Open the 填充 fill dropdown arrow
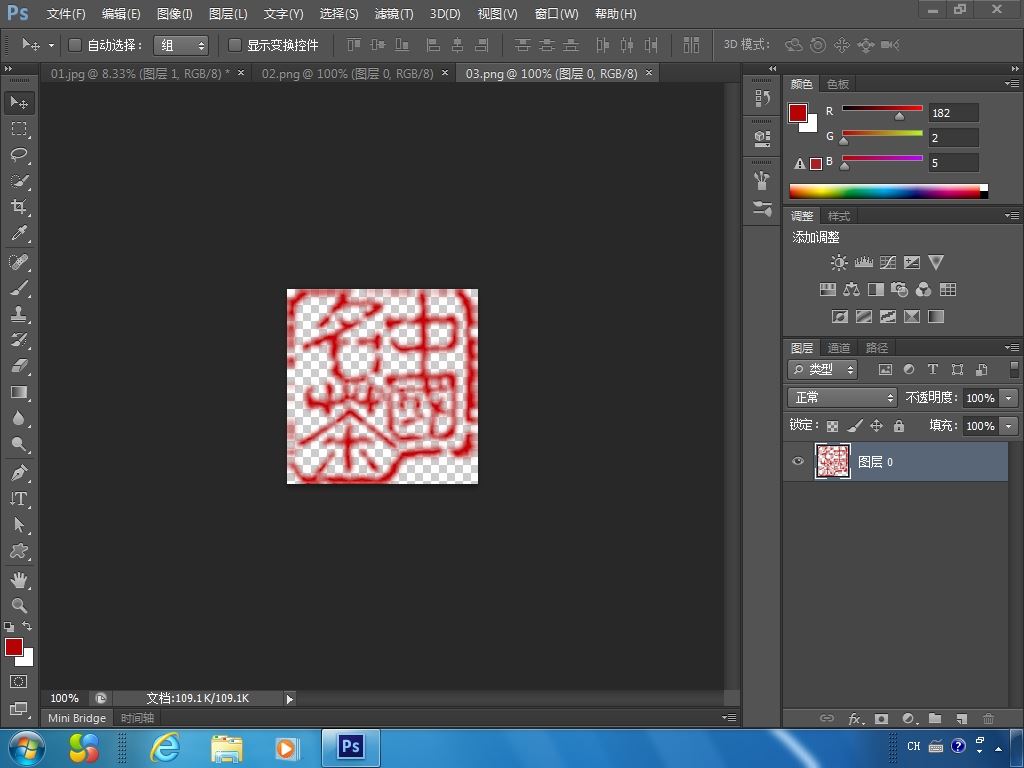This screenshot has height=768, width=1024. (1009, 426)
